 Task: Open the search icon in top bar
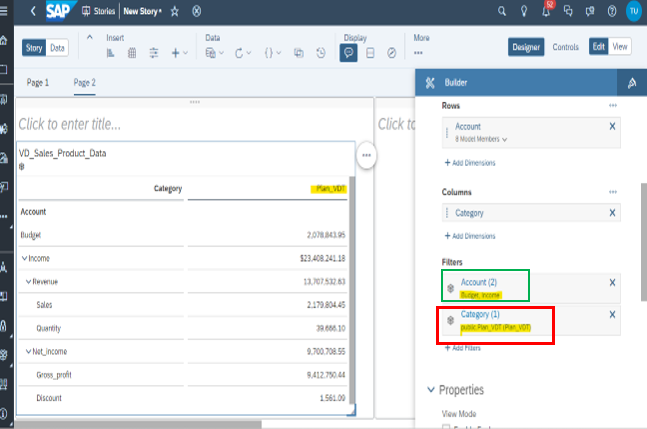tap(501, 11)
